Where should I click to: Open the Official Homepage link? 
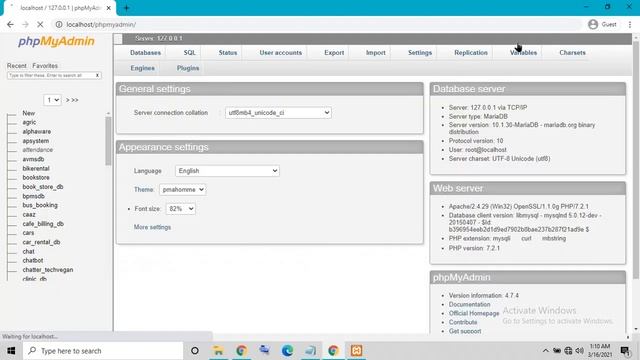pos(474,313)
